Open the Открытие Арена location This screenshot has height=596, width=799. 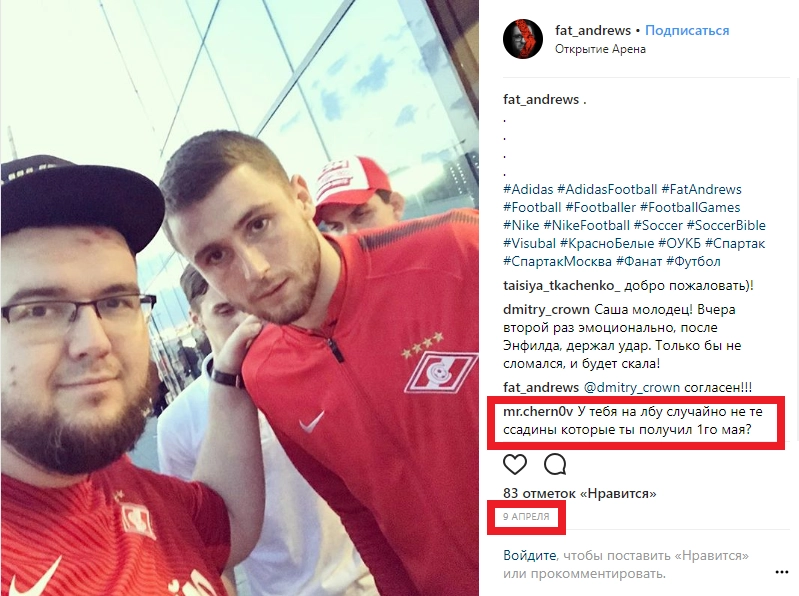point(600,49)
